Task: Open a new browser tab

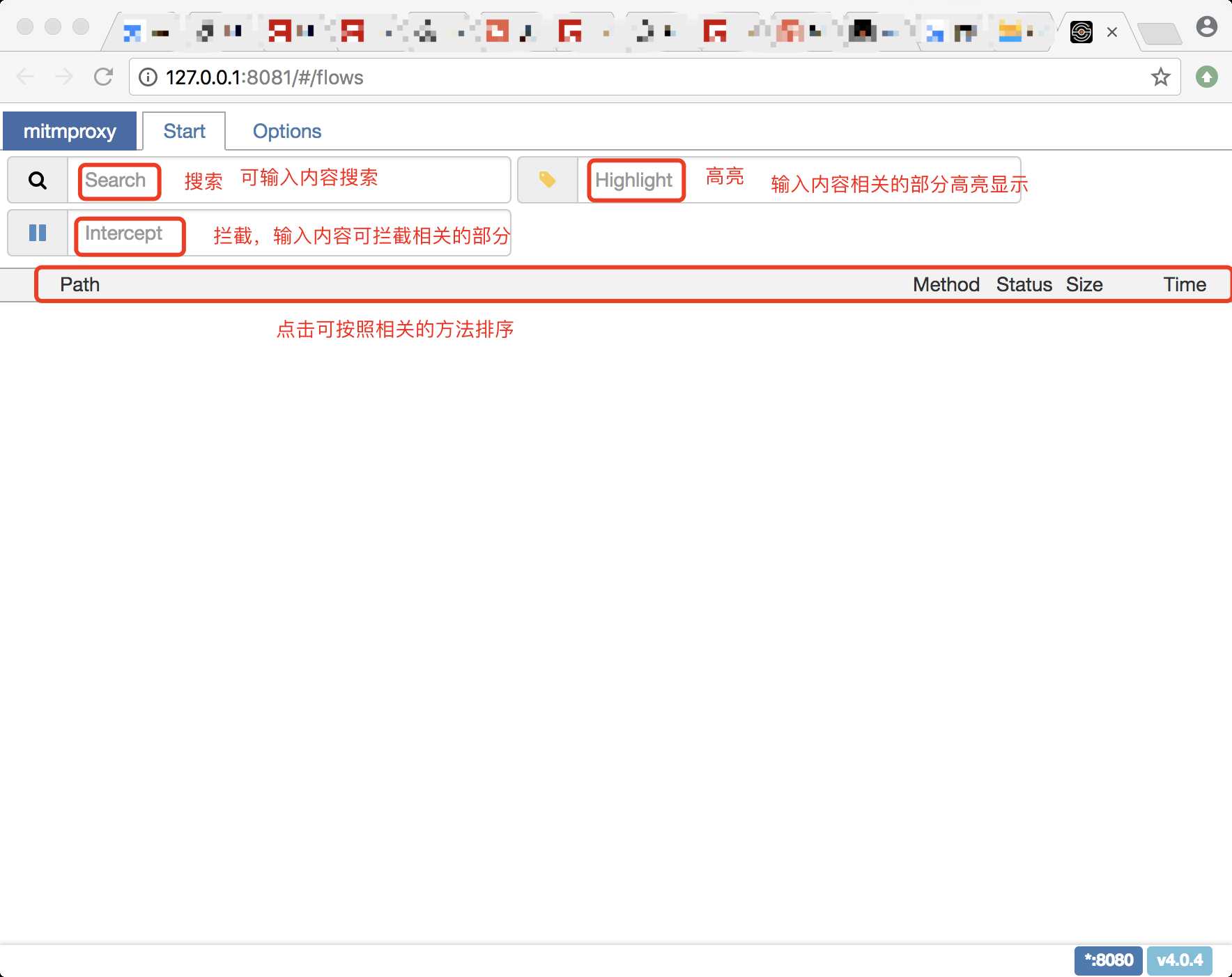Action: click(1159, 33)
